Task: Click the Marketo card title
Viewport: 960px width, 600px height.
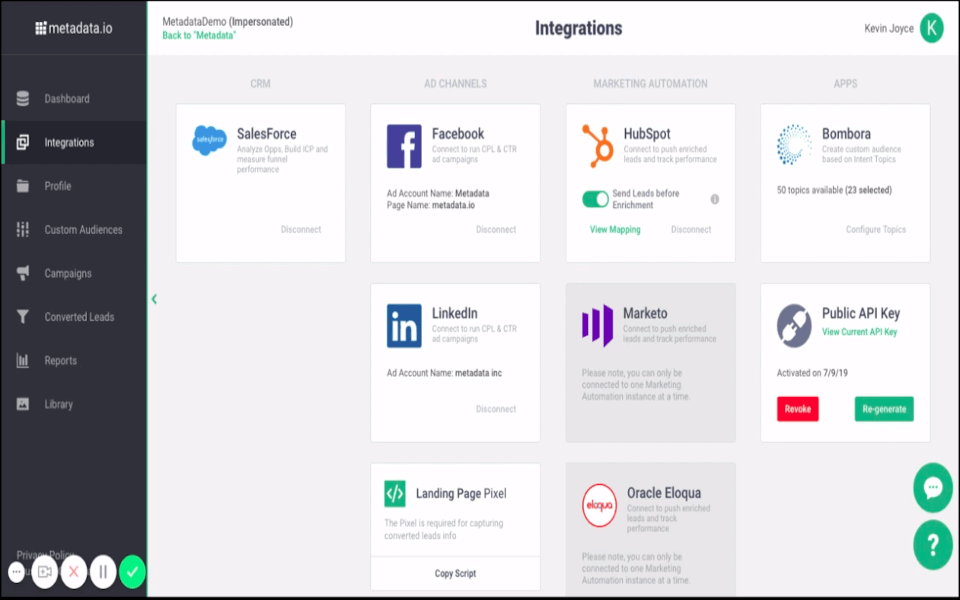Action: point(645,313)
